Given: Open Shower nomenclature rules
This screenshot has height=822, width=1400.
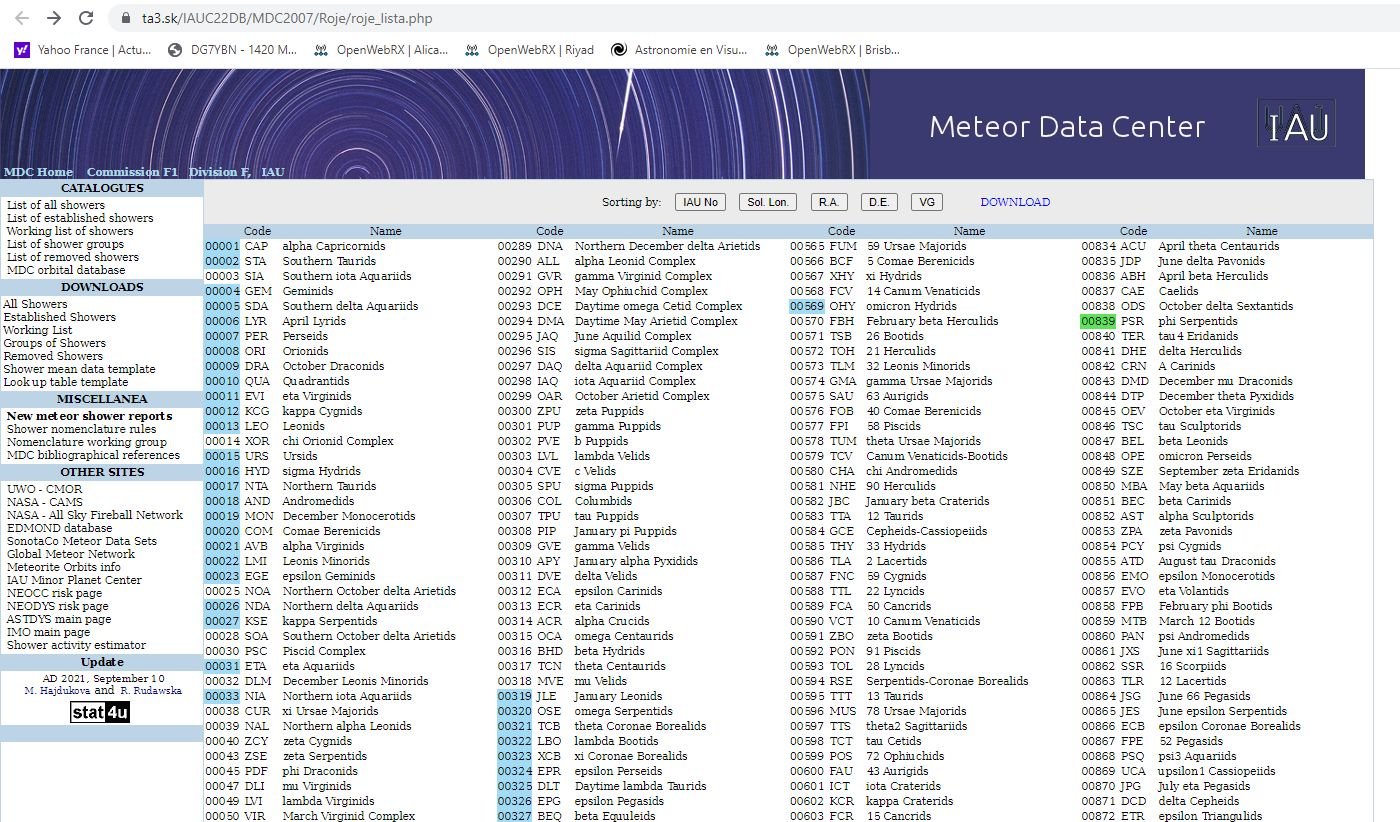Looking at the screenshot, I should pos(81,429).
